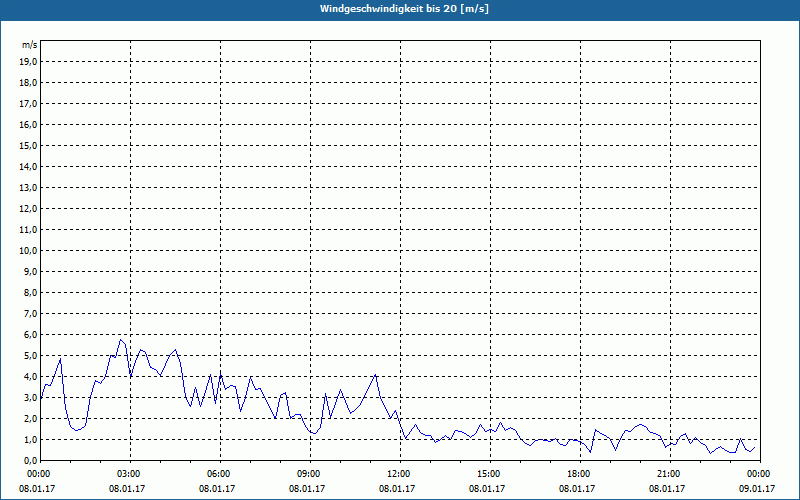Click the '15,0' y-axis value

(28, 145)
